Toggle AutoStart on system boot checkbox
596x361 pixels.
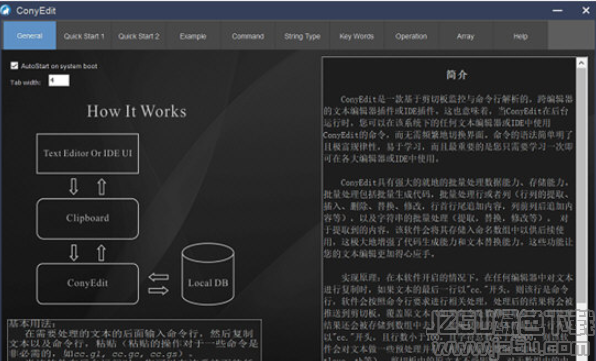pyautogui.click(x=14, y=66)
